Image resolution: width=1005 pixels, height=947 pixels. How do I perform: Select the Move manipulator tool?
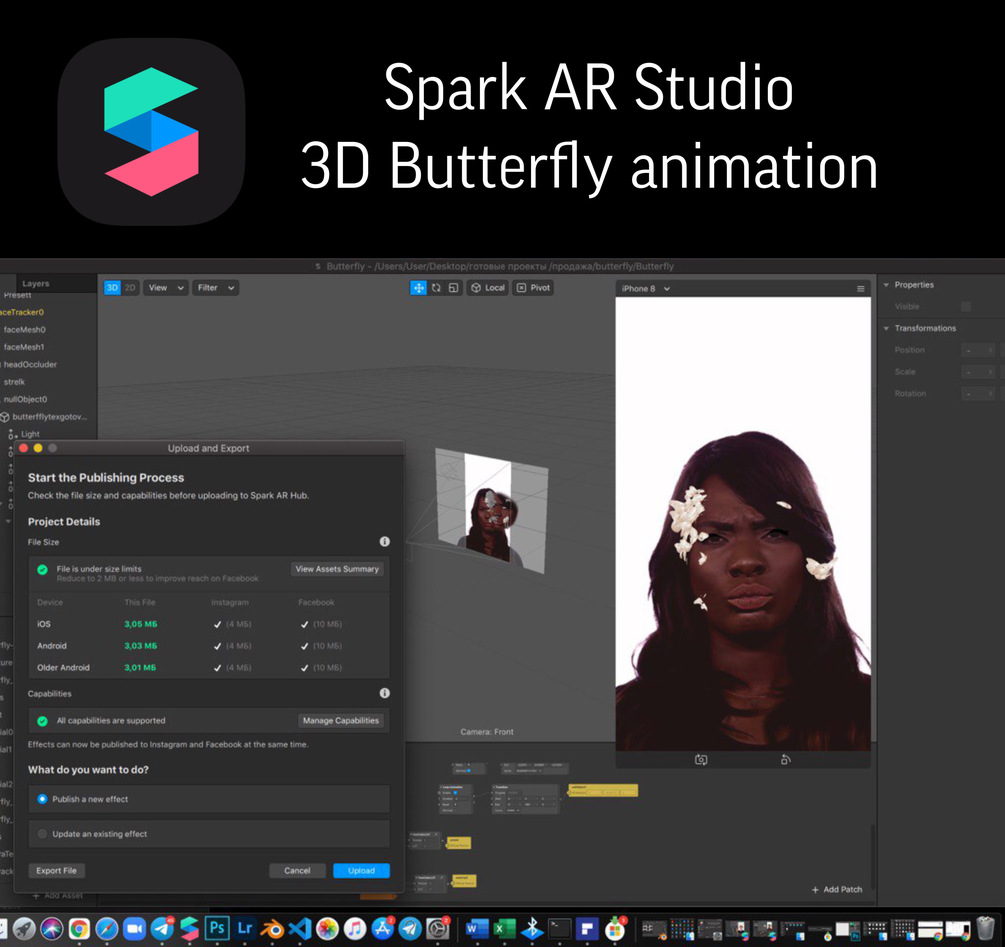pyautogui.click(x=419, y=288)
